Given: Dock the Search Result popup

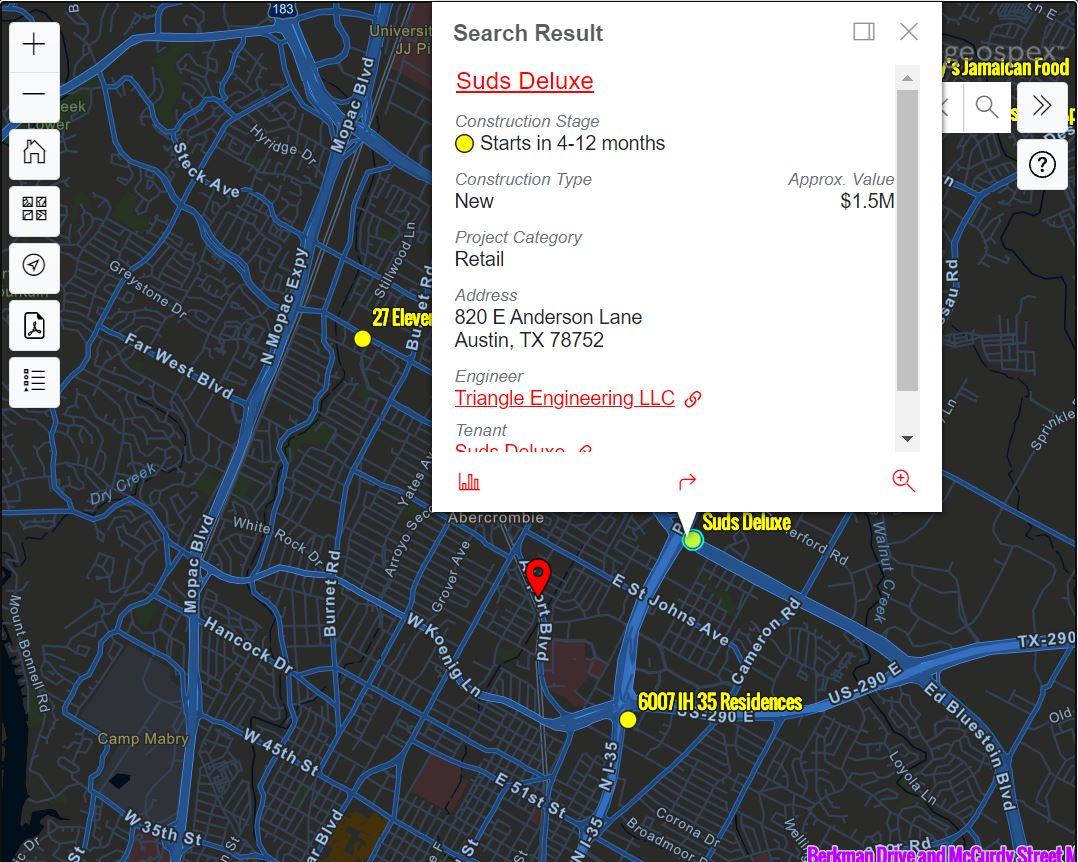Looking at the screenshot, I should click(864, 32).
